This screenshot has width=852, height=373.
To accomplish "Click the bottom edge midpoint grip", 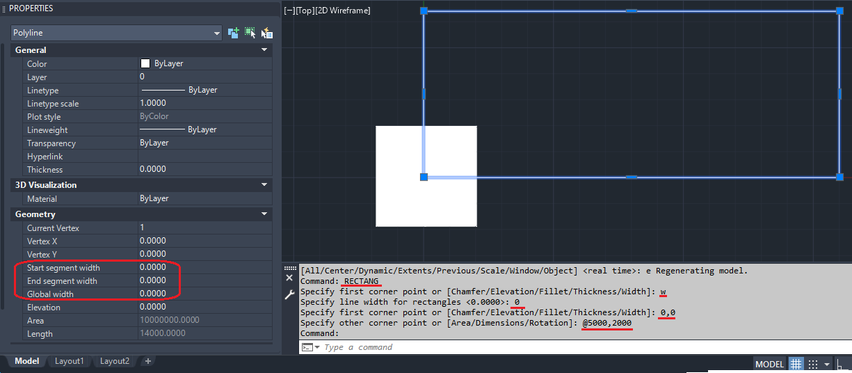I will (631, 177).
